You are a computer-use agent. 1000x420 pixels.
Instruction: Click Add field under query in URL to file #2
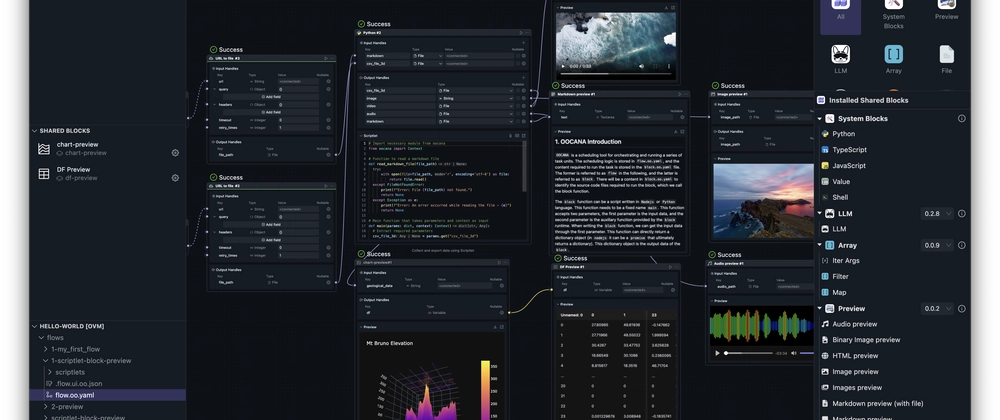pos(270,224)
